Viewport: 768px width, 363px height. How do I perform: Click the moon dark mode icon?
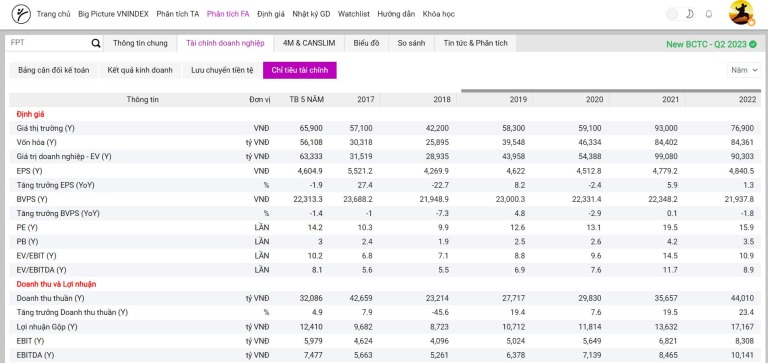click(x=690, y=14)
